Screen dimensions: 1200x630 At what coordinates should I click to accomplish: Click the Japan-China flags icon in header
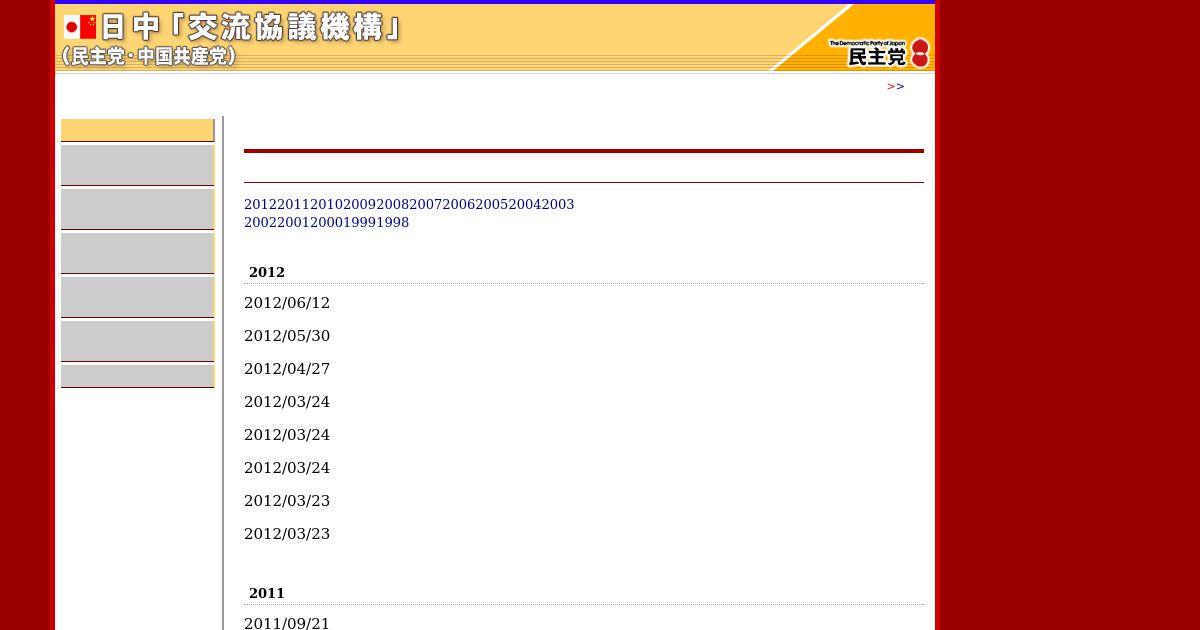tap(80, 27)
